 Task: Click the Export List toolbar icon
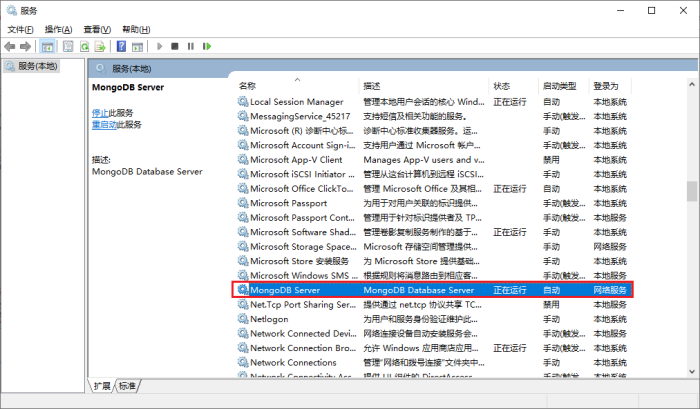click(100, 46)
